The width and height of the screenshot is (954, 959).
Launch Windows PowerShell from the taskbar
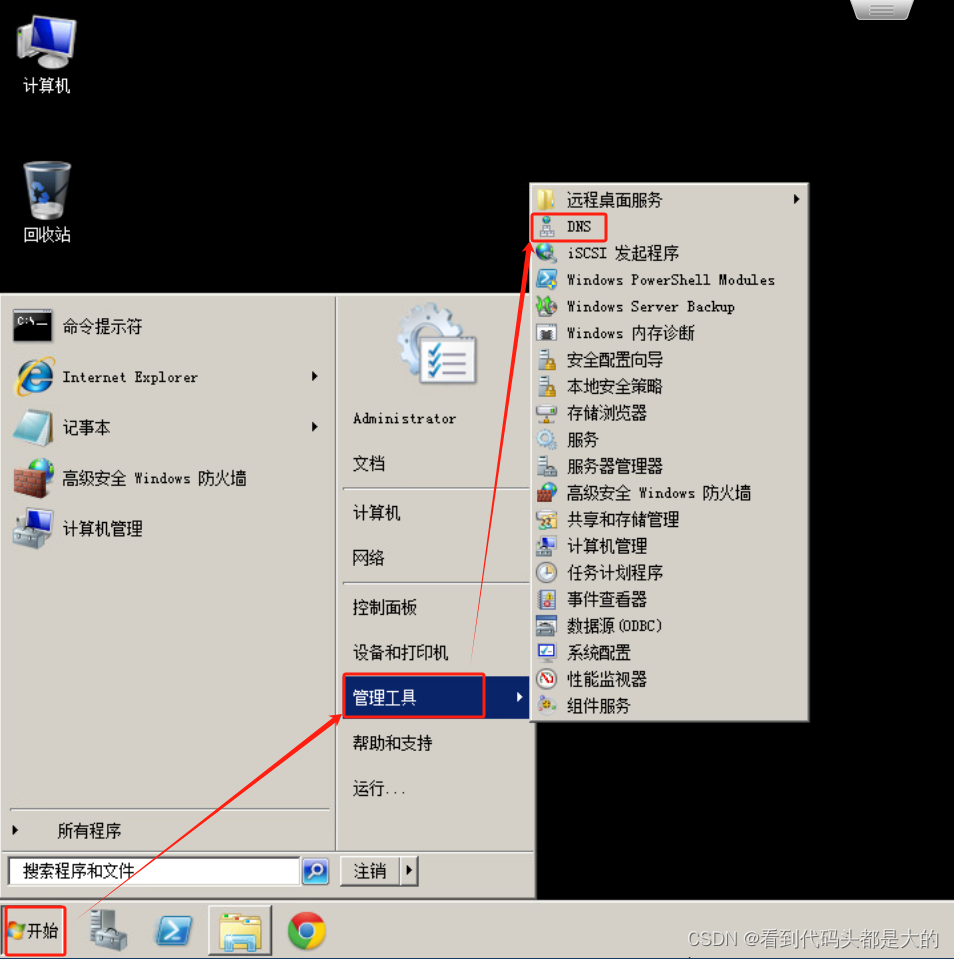coord(174,930)
